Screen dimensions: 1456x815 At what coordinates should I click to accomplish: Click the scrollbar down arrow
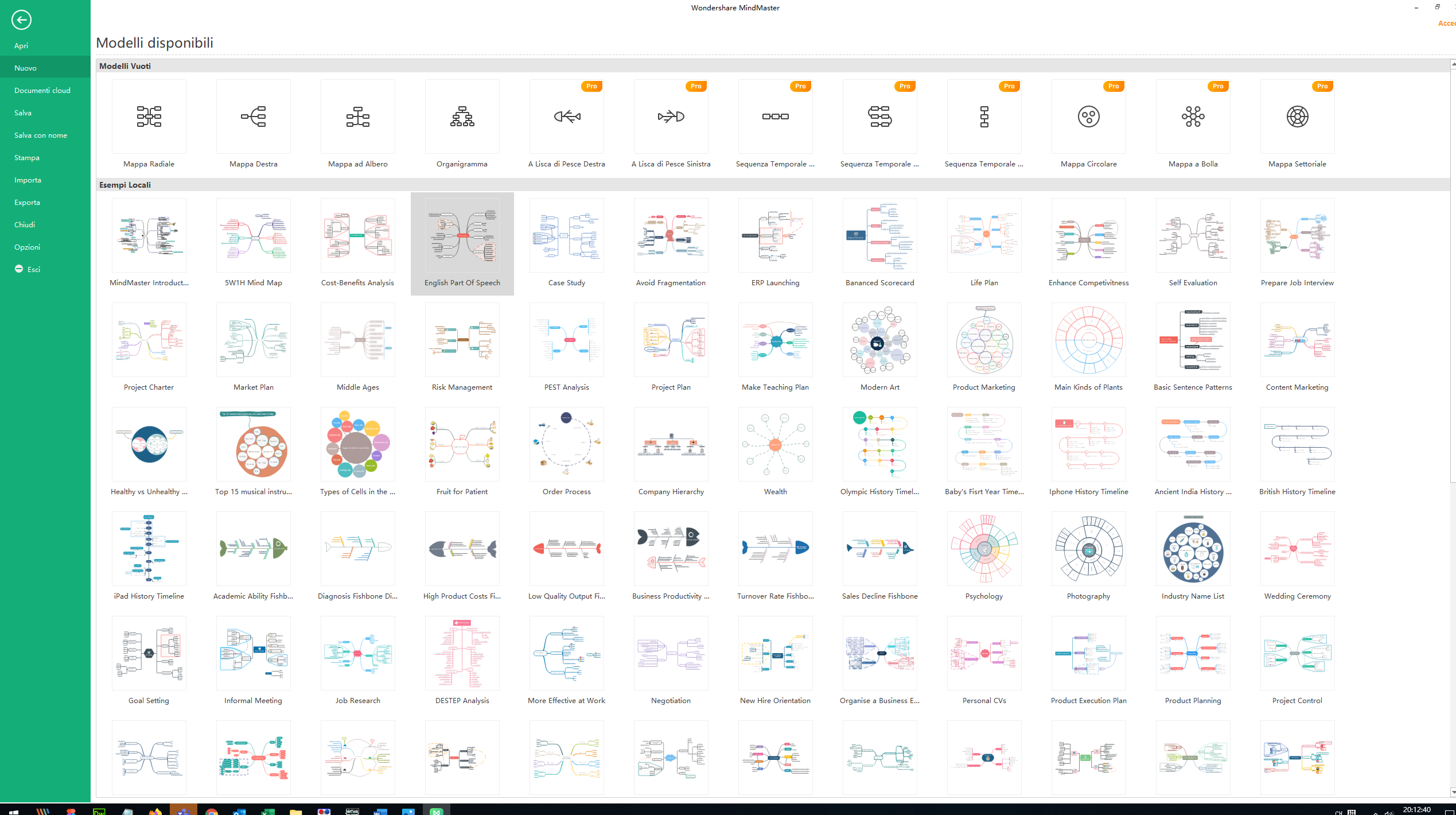click(x=1453, y=792)
